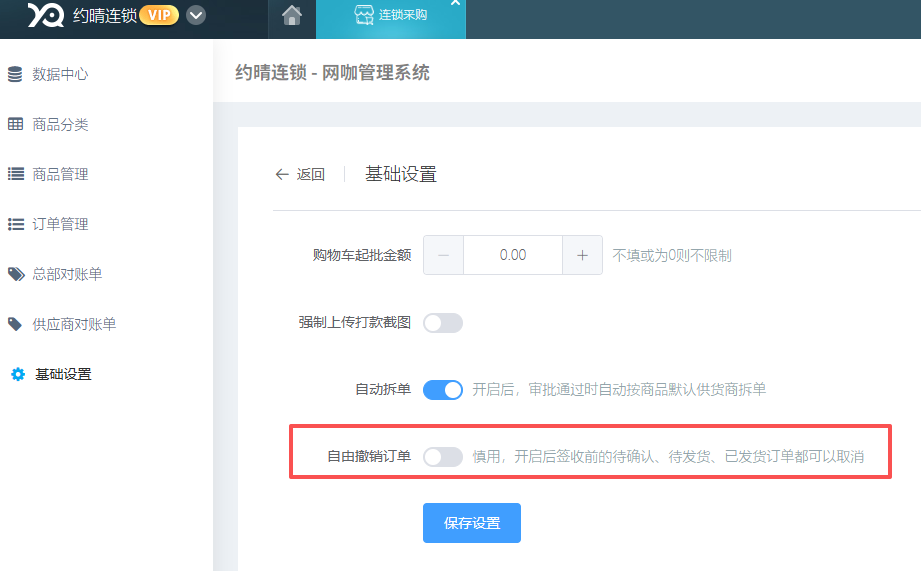
Task: Click the 购物车起批金额 label
Action: click(362, 255)
